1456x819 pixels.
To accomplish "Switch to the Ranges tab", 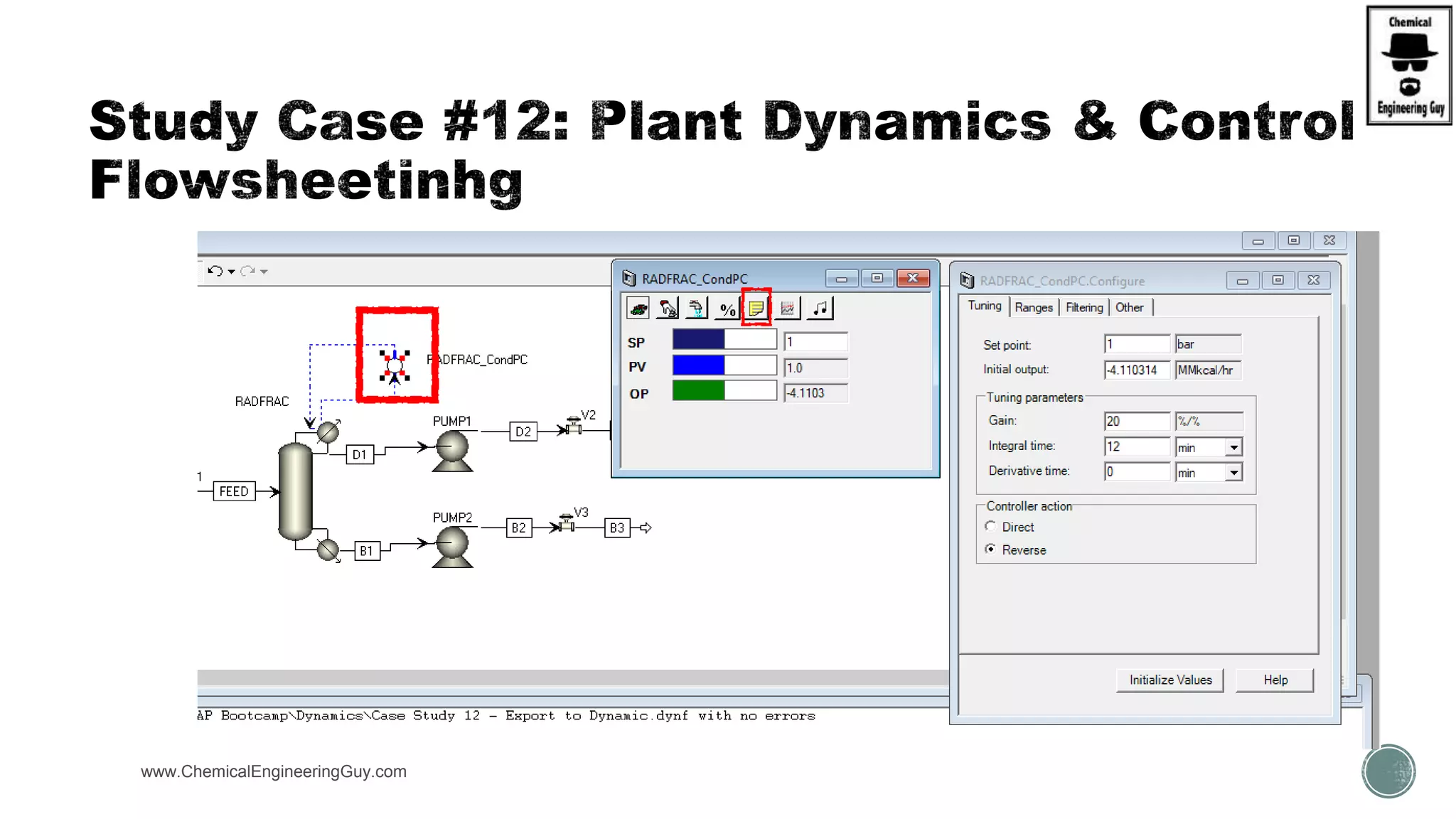I will pos(1033,307).
